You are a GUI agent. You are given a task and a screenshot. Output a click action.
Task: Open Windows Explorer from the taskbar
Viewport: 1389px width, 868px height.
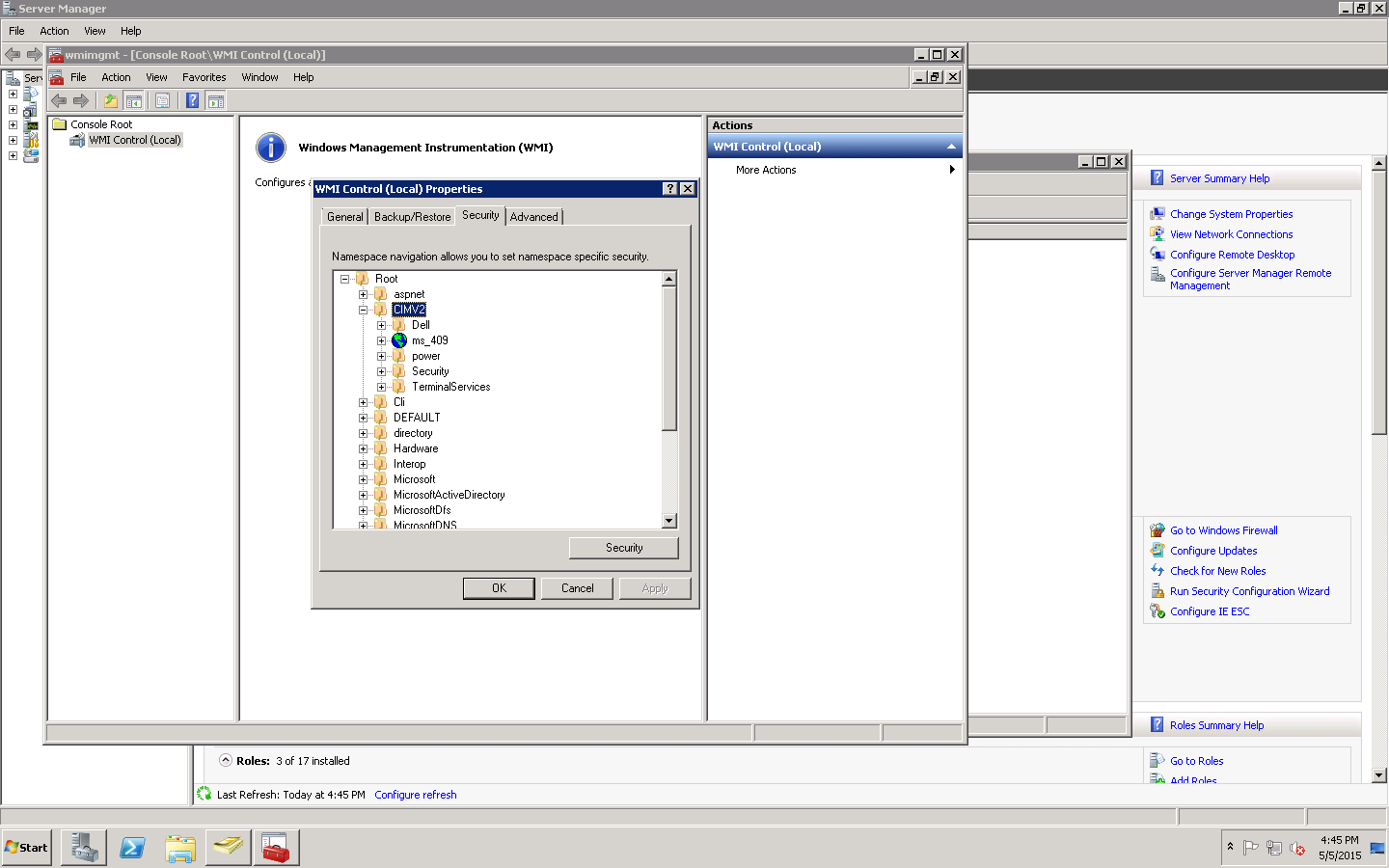(179, 847)
